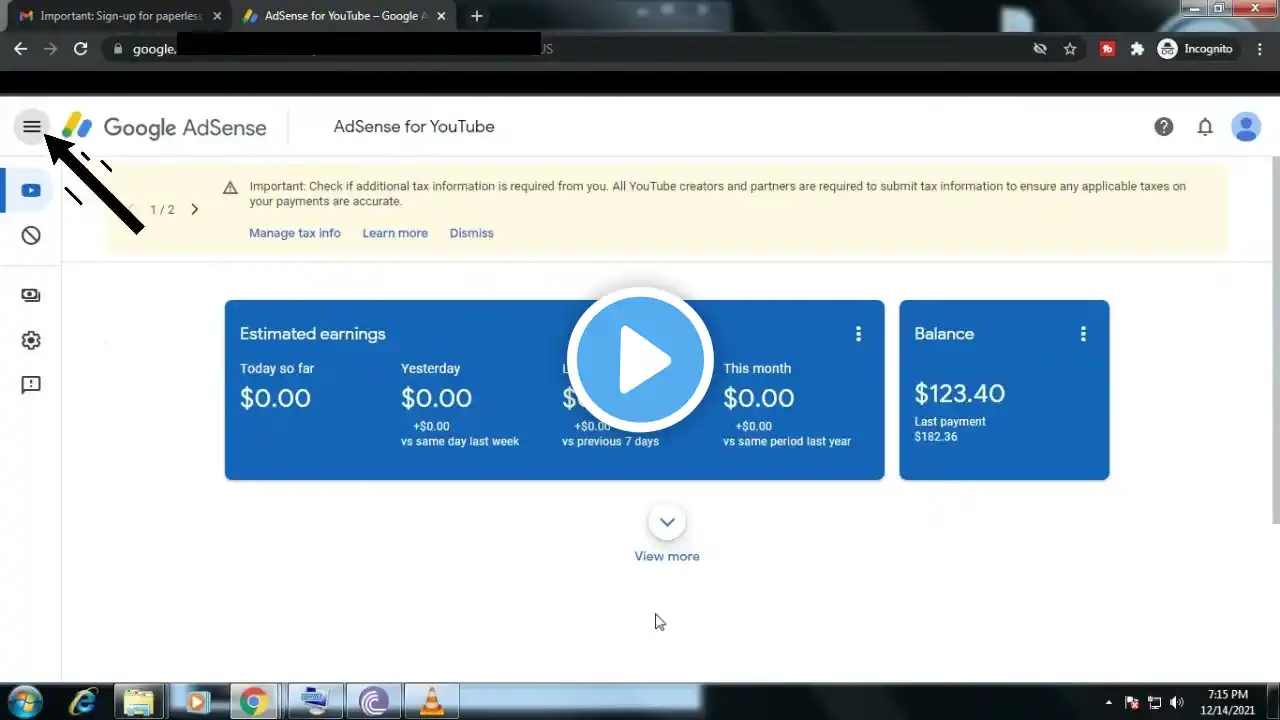Click the volume icon in system tray
Image resolution: width=1280 pixels, height=720 pixels.
tap(1176, 703)
